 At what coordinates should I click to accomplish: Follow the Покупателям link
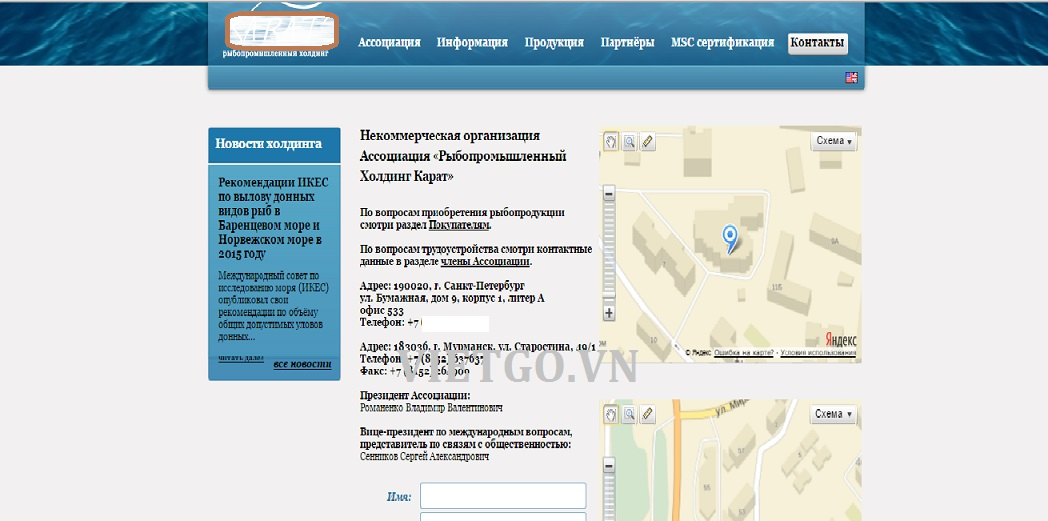(x=459, y=226)
